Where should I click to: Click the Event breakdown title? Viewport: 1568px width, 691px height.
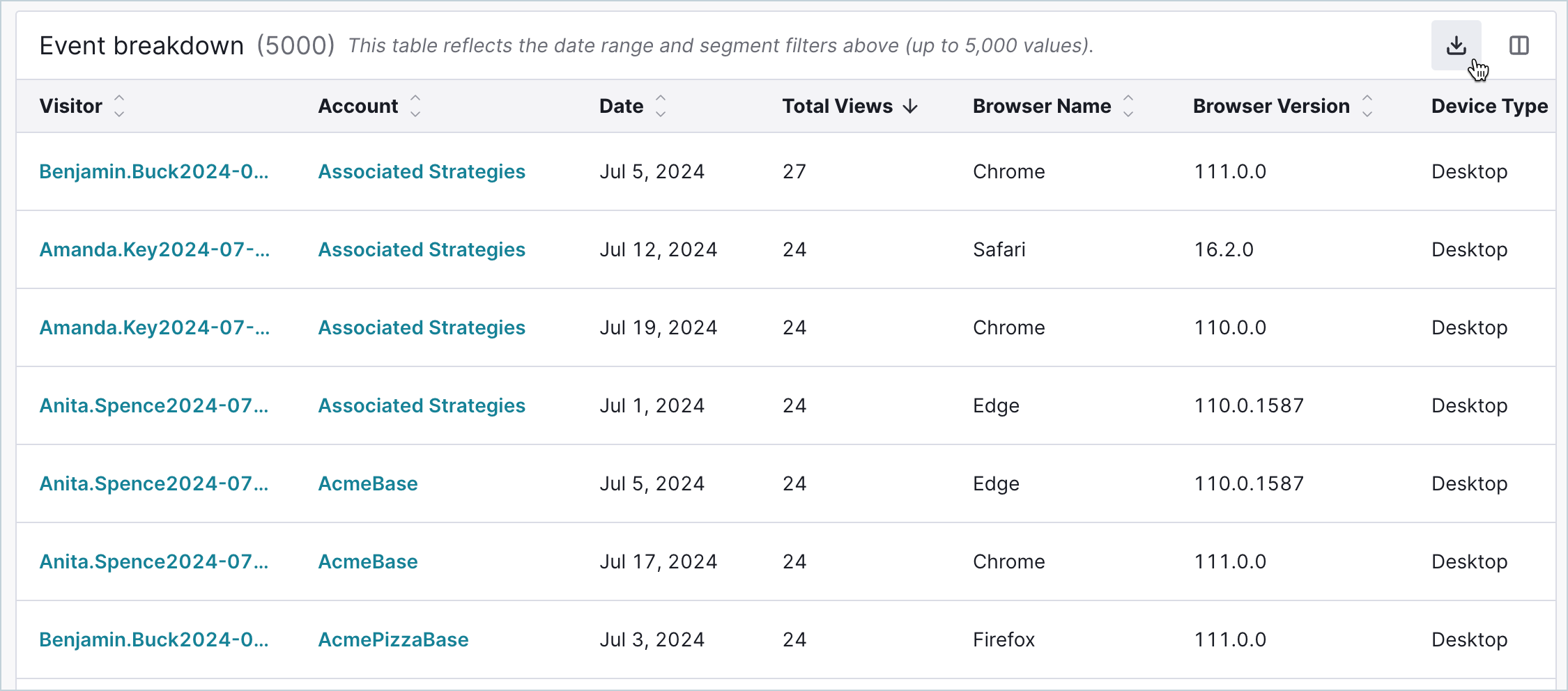point(141,45)
